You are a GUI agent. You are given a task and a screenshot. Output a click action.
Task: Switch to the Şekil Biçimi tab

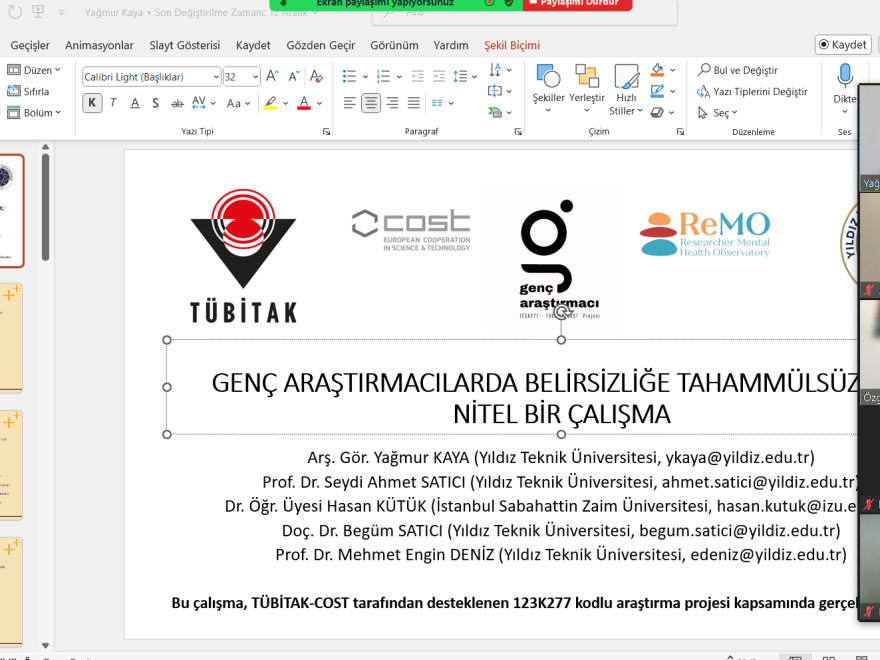click(511, 45)
